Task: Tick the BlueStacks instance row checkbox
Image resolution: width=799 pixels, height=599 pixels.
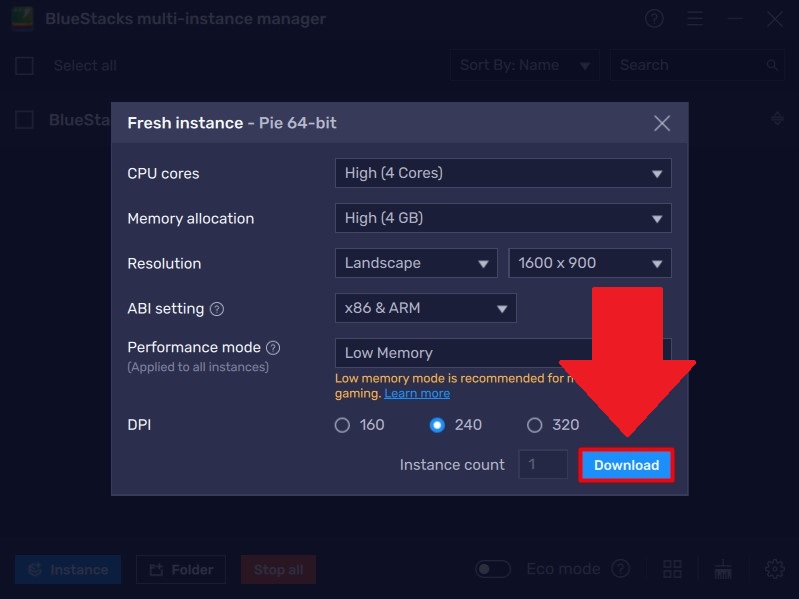Action: tap(24, 120)
